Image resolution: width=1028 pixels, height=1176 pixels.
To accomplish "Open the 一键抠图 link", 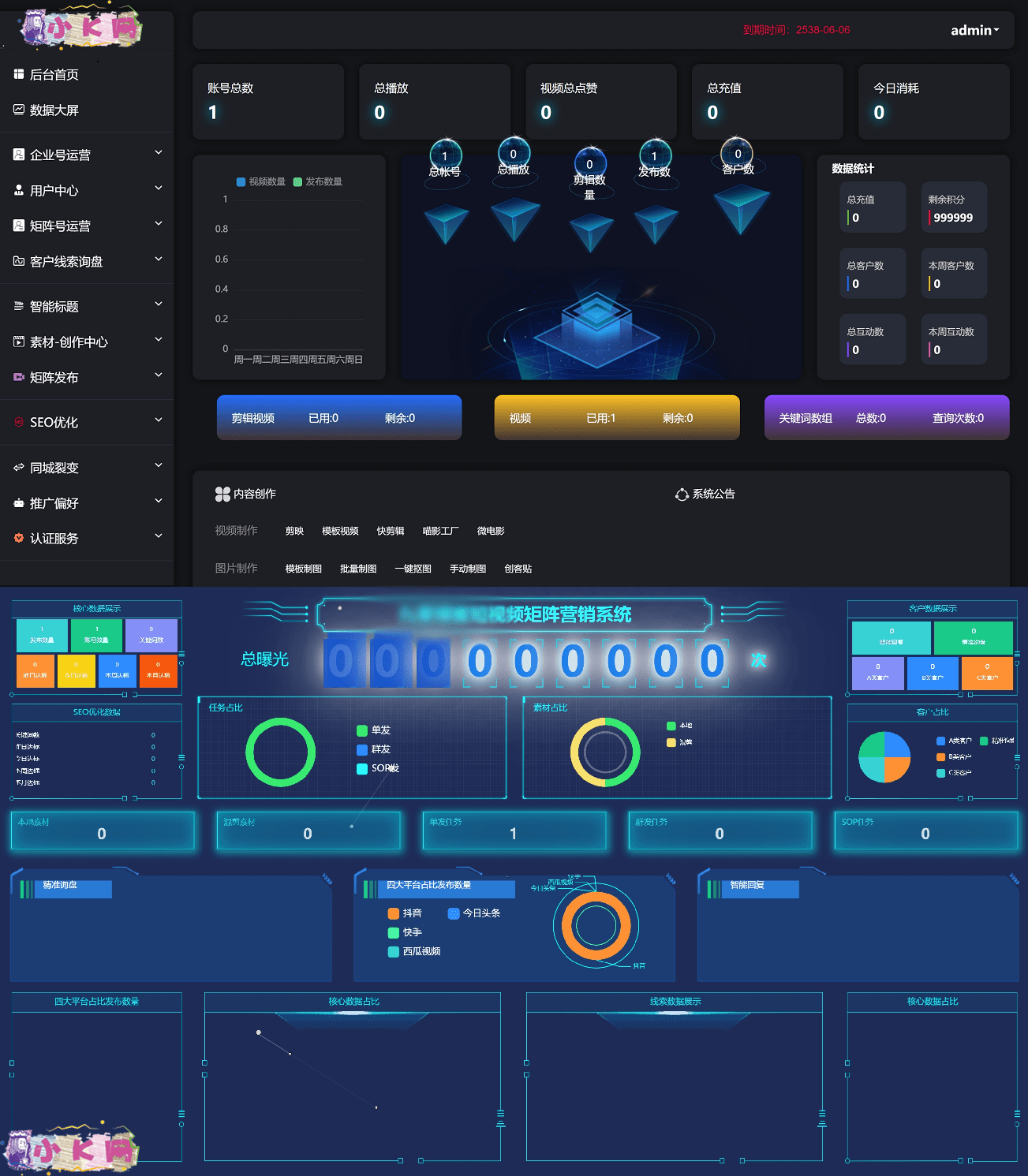I will 413,569.
